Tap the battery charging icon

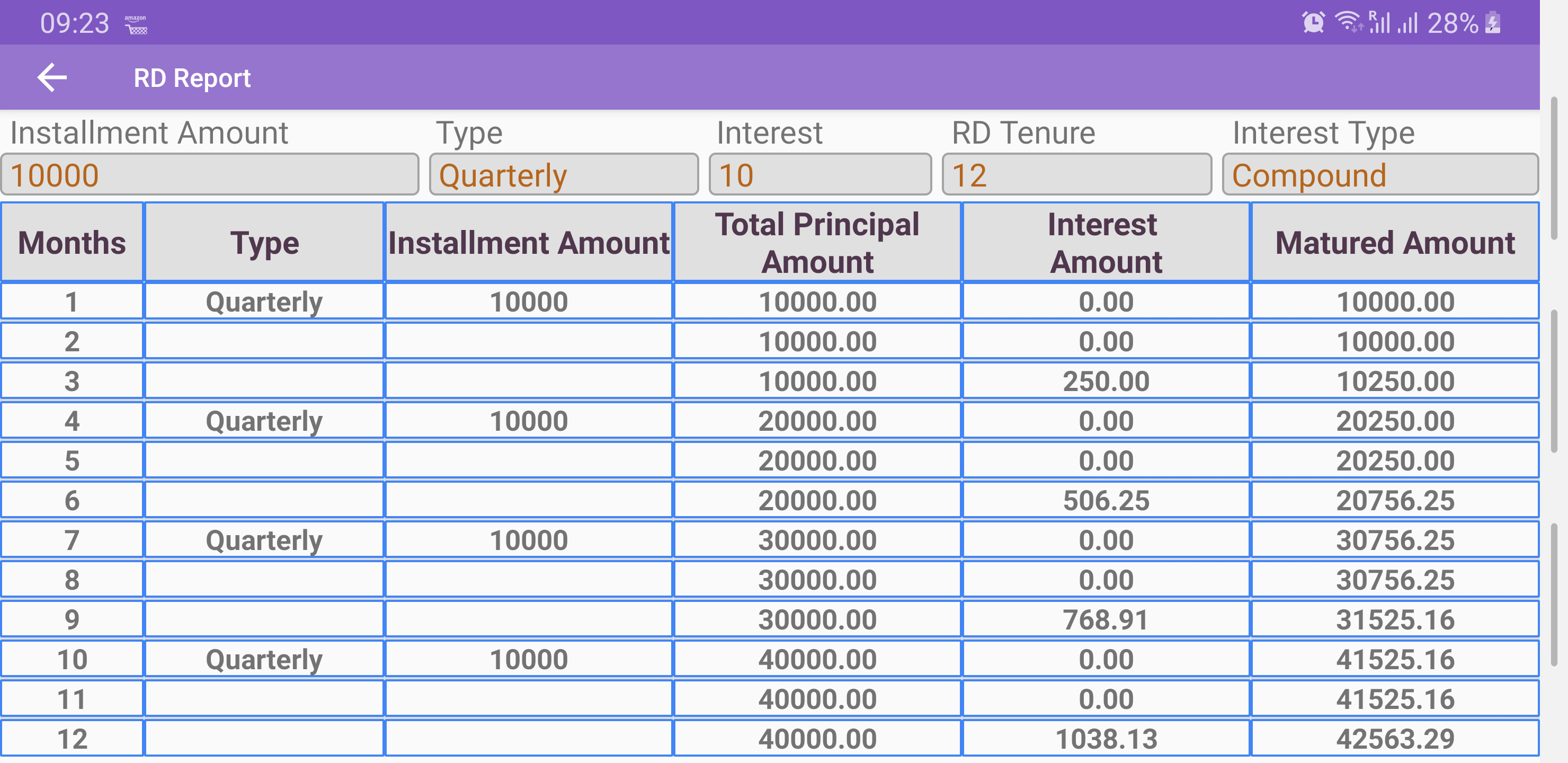click(x=1493, y=23)
